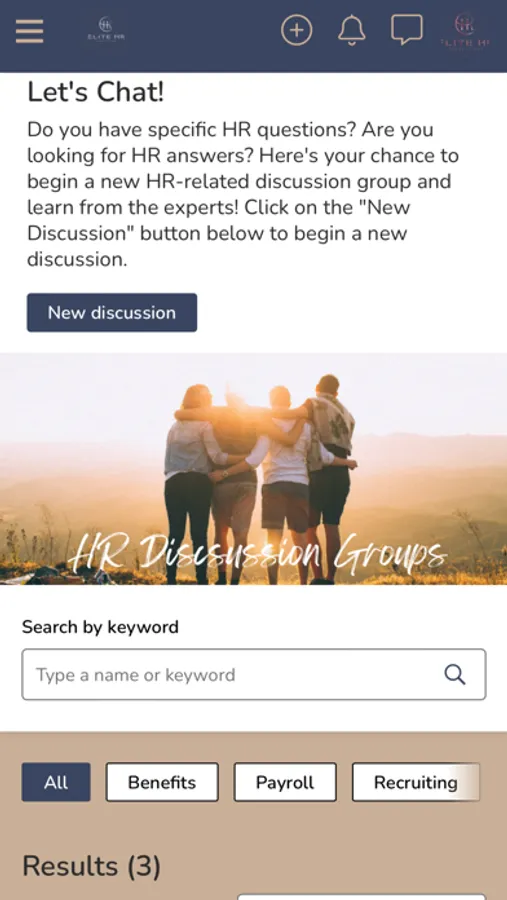The height and width of the screenshot is (900, 507).
Task: Click the 'Search by keyword' label
Action: [x=100, y=627]
